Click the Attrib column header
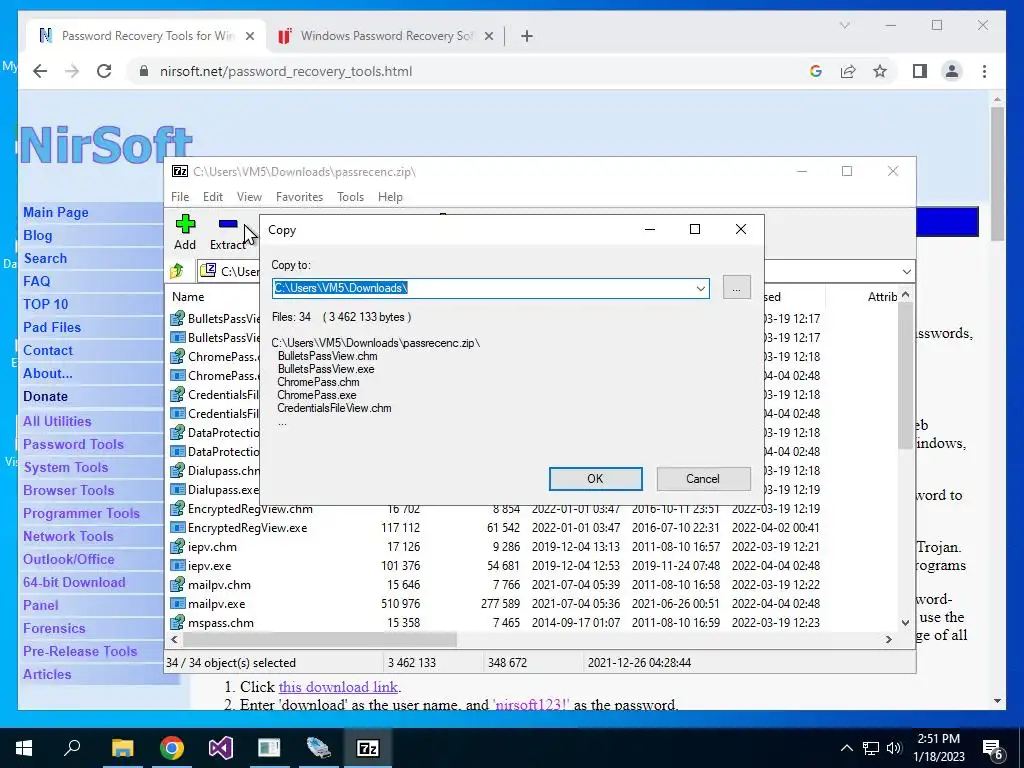The image size is (1024, 768). [882, 296]
